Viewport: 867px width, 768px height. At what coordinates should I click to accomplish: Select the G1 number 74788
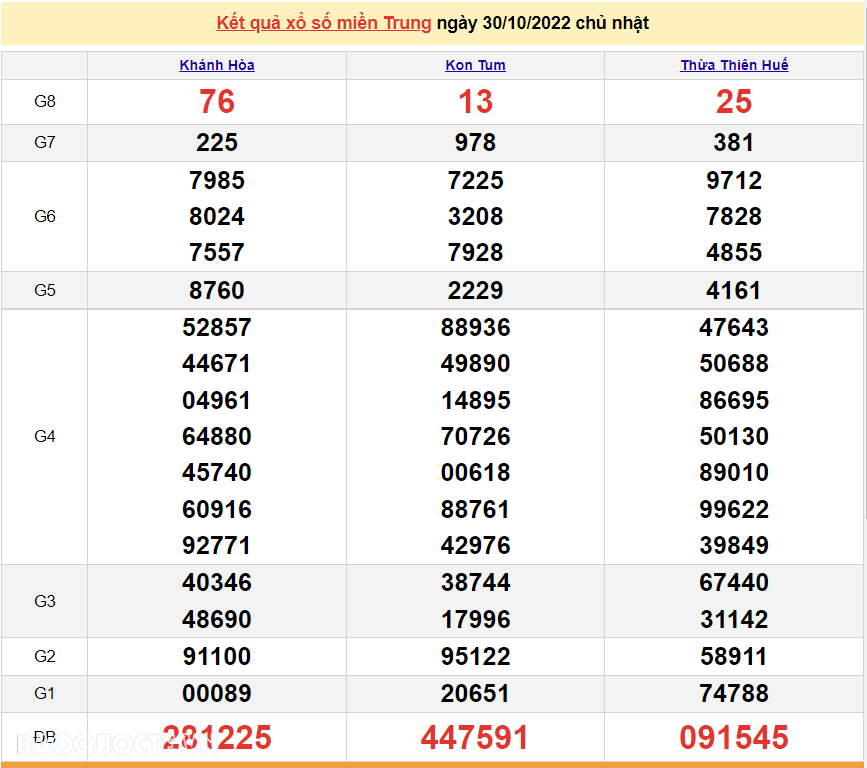point(734,694)
